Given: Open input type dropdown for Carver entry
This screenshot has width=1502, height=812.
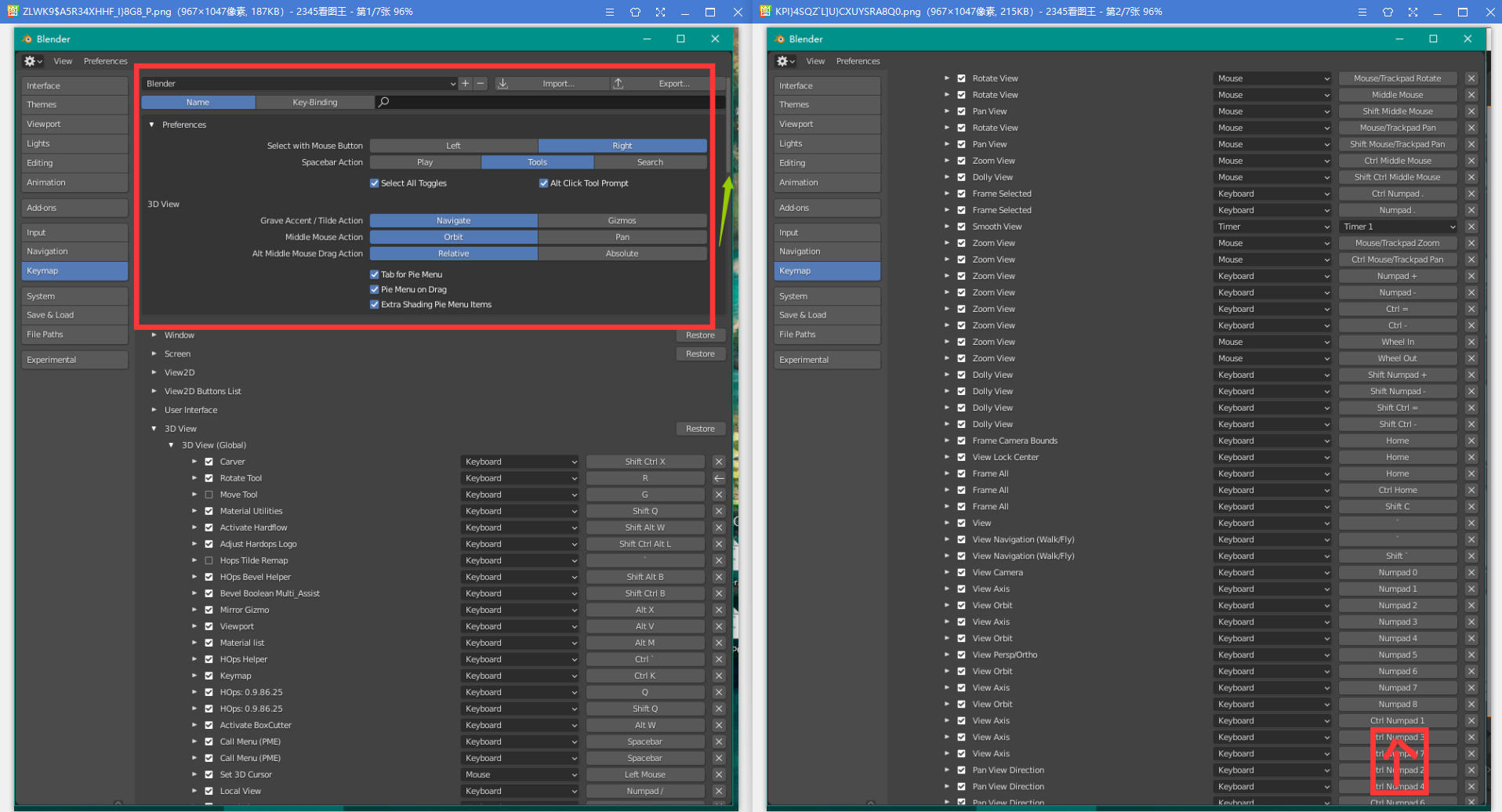Looking at the screenshot, I should pyautogui.click(x=520, y=462).
